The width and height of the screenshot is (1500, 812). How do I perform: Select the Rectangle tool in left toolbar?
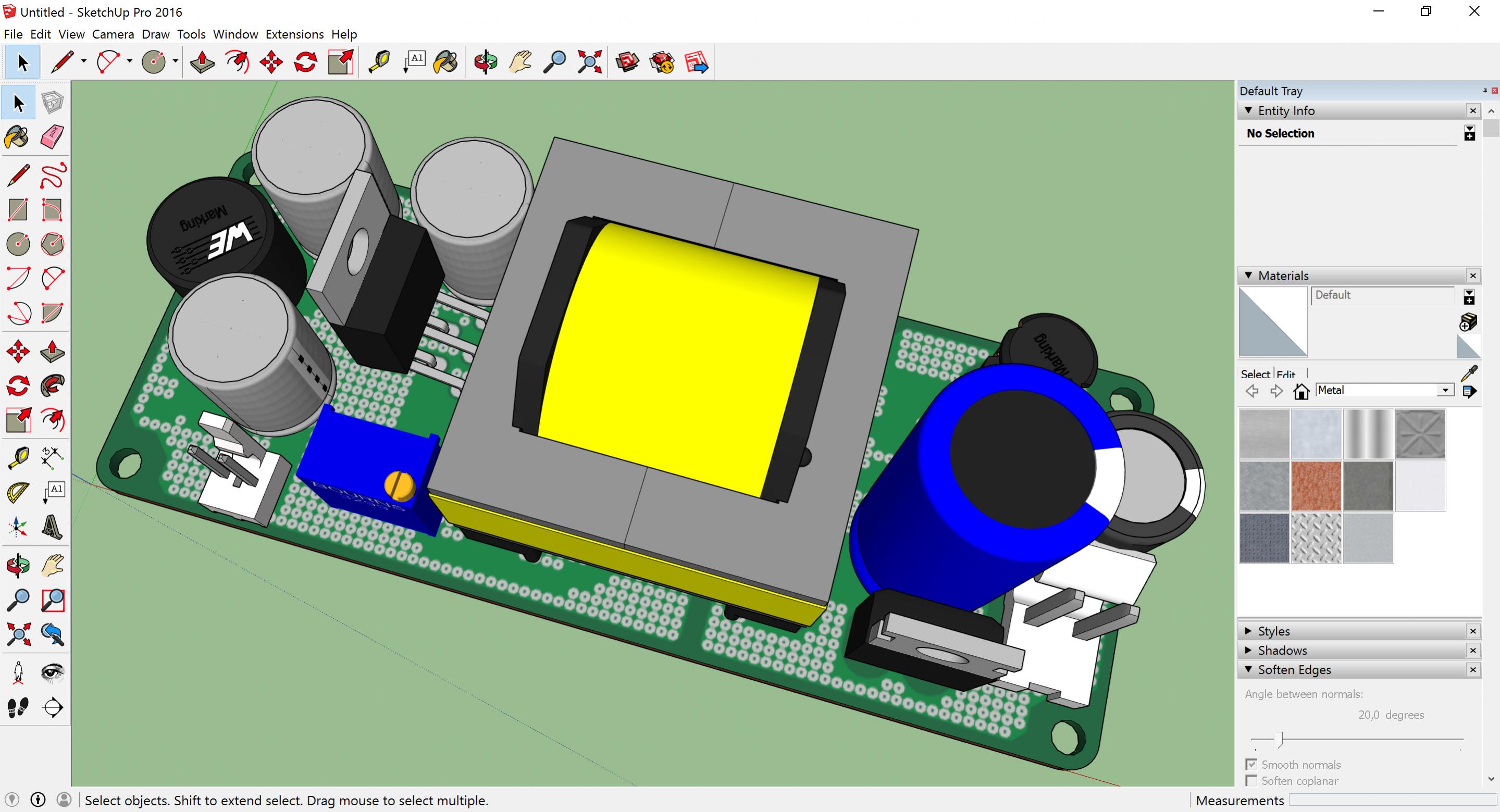(18, 210)
